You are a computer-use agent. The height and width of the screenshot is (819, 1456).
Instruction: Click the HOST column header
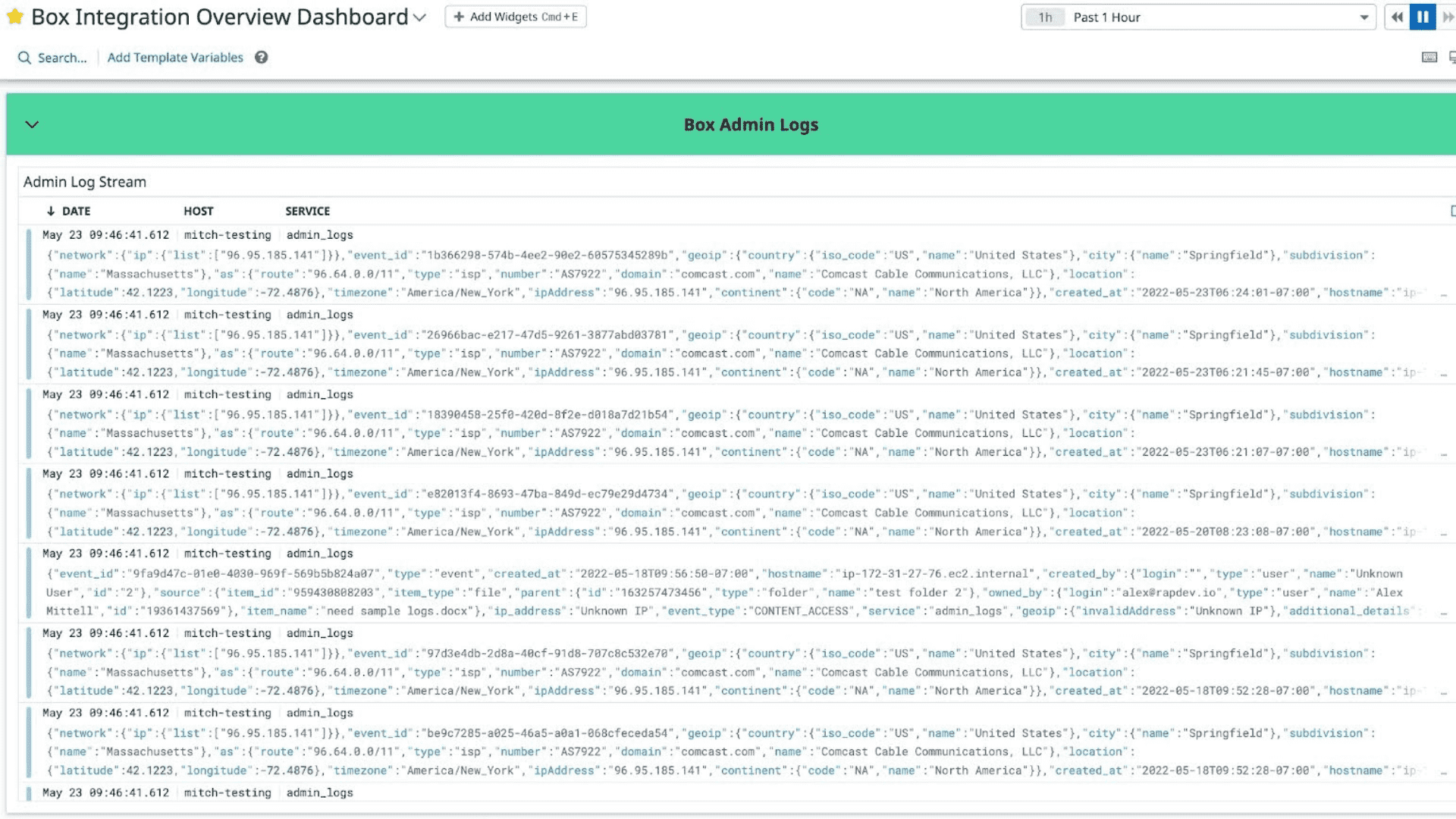click(198, 211)
